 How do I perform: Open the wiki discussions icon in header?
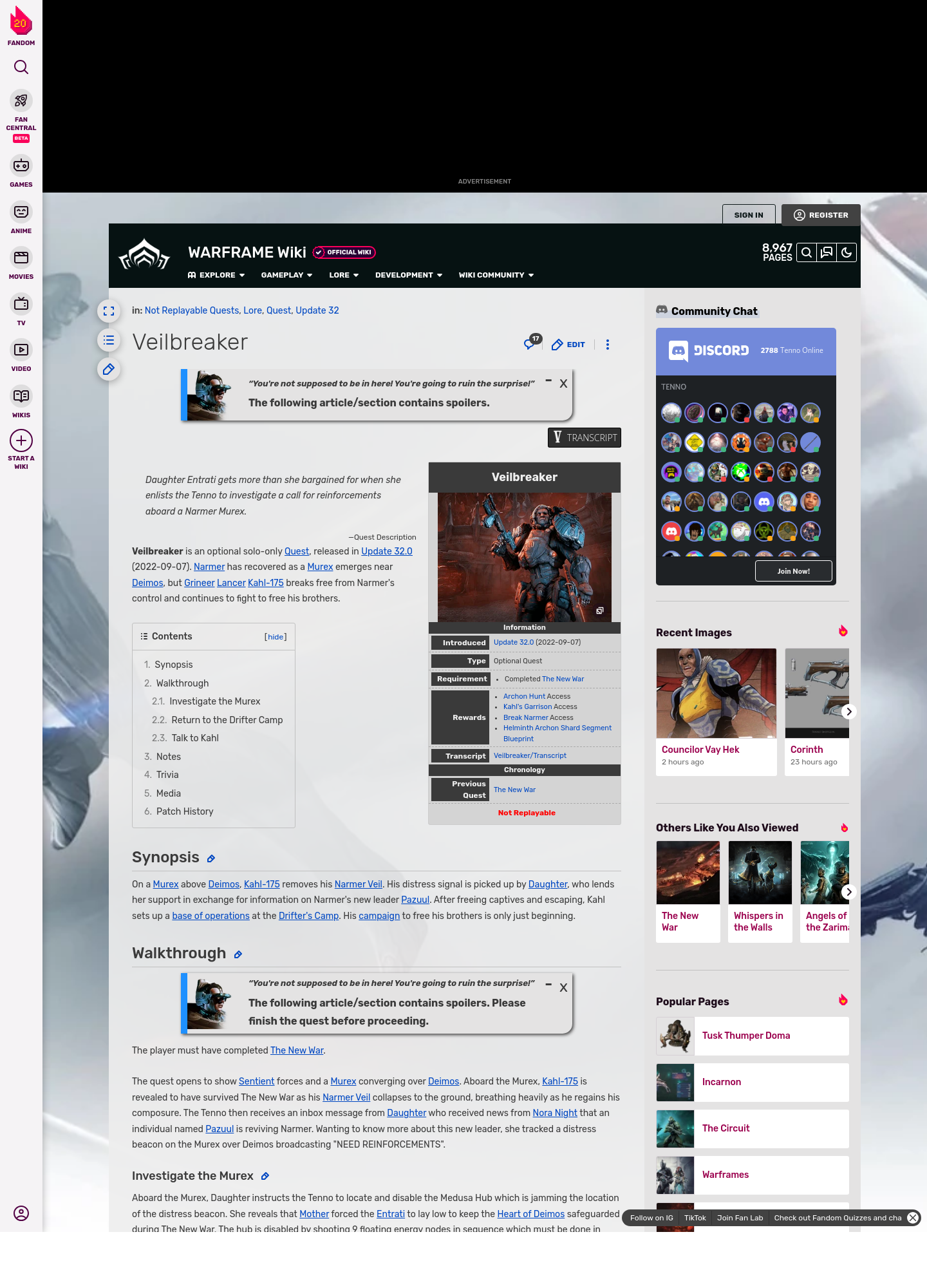[827, 252]
